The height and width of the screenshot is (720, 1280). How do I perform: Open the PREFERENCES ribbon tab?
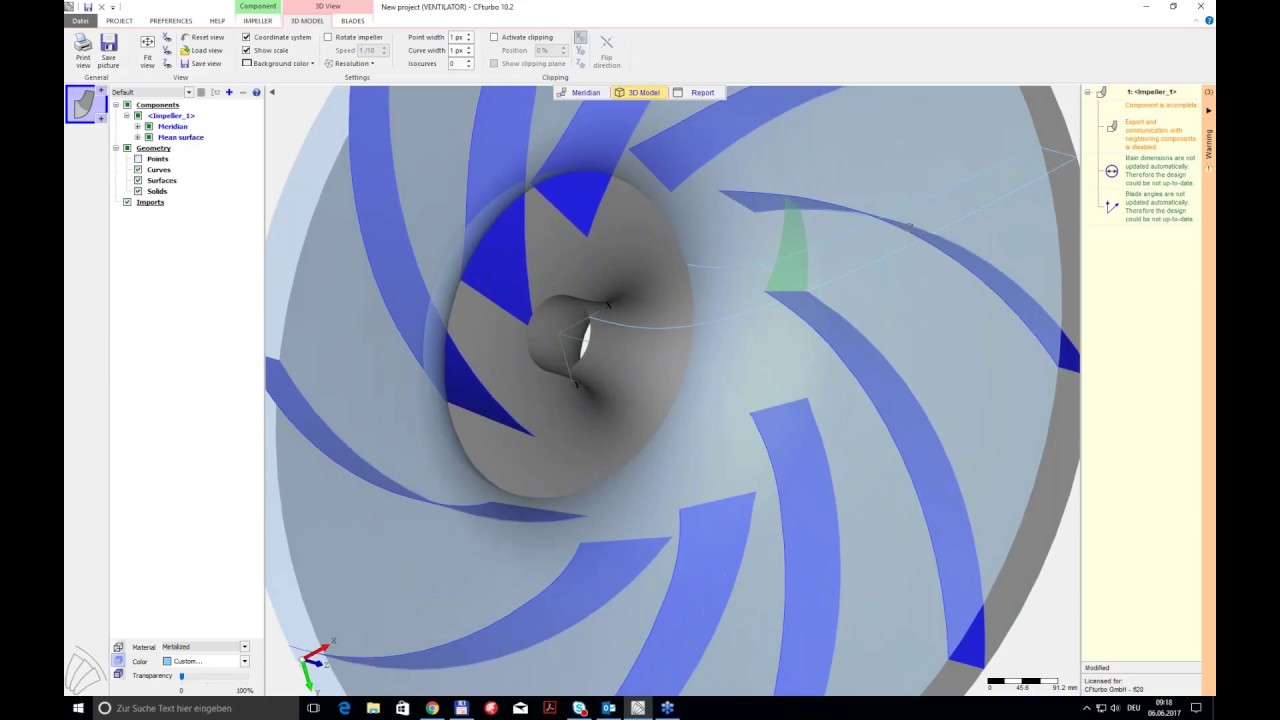(x=171, y=21)
